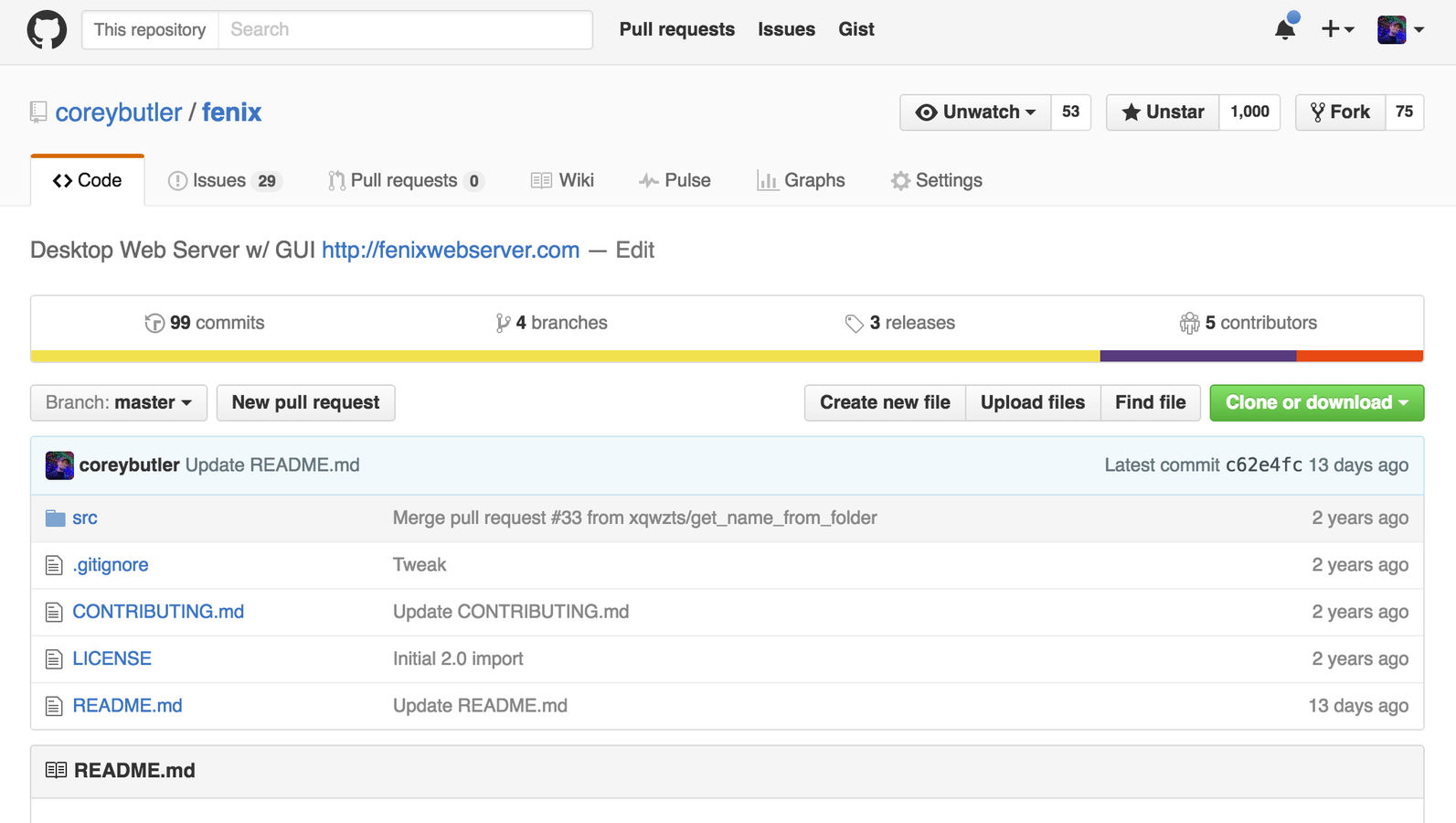Open the Update README.md latest commit message
Viewport: 1456px width, 823px height.
pyautogui.click(x=272, y=465)
